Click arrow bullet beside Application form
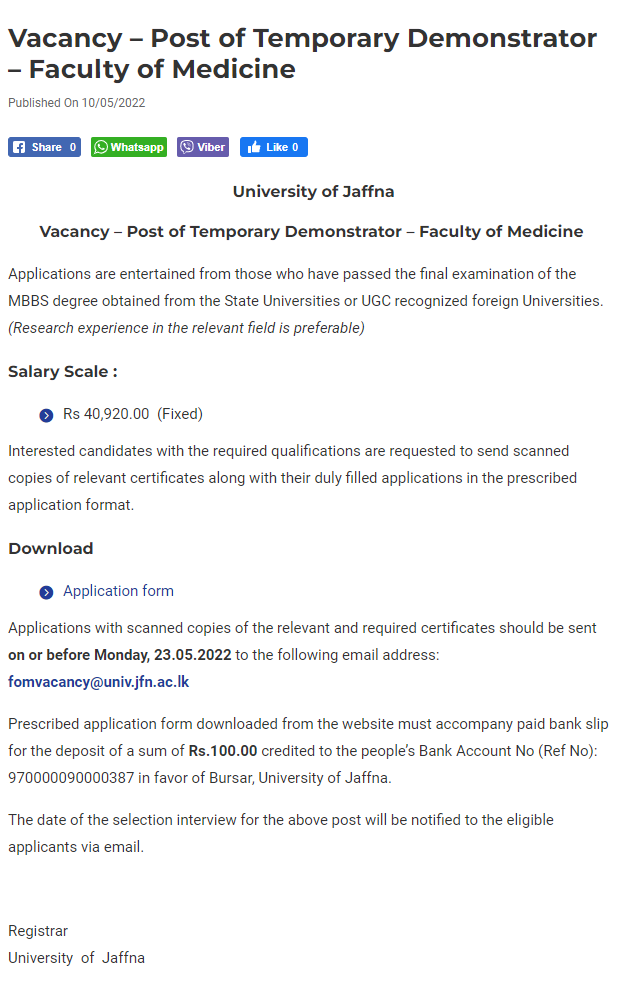Viewport: 636px width, 987px height. pyautogui.click(x=46, y=592)
